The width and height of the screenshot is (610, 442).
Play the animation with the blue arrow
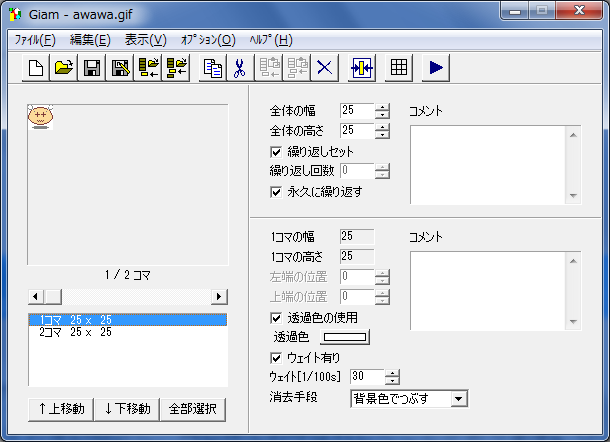tap(438, 67)
